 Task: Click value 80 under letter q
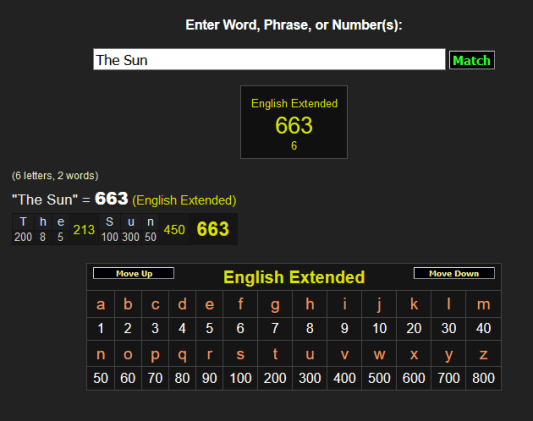point(182,378)
